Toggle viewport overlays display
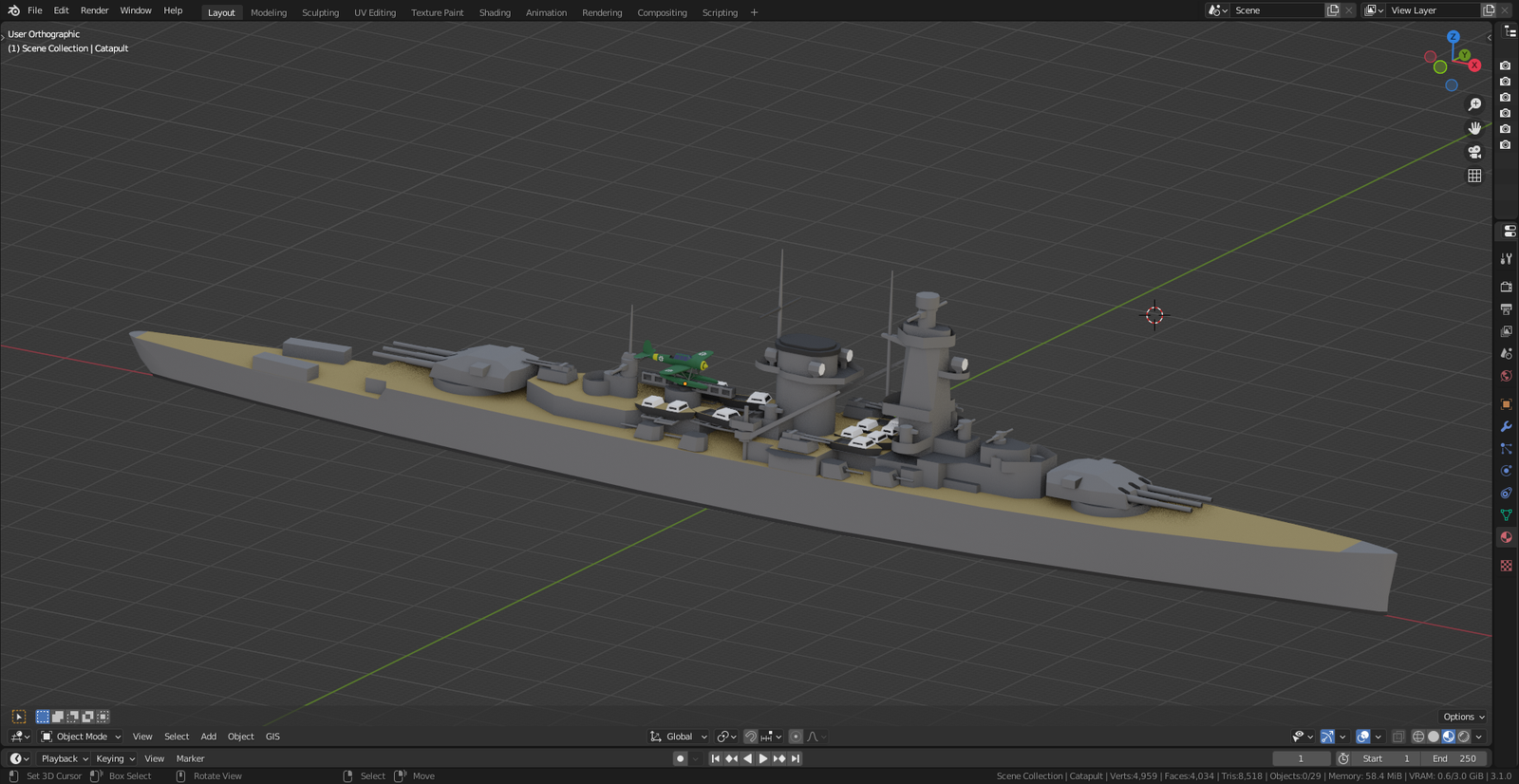Image resolution: width=1519 pixels, height=784 pixels. click(1363, 737)
